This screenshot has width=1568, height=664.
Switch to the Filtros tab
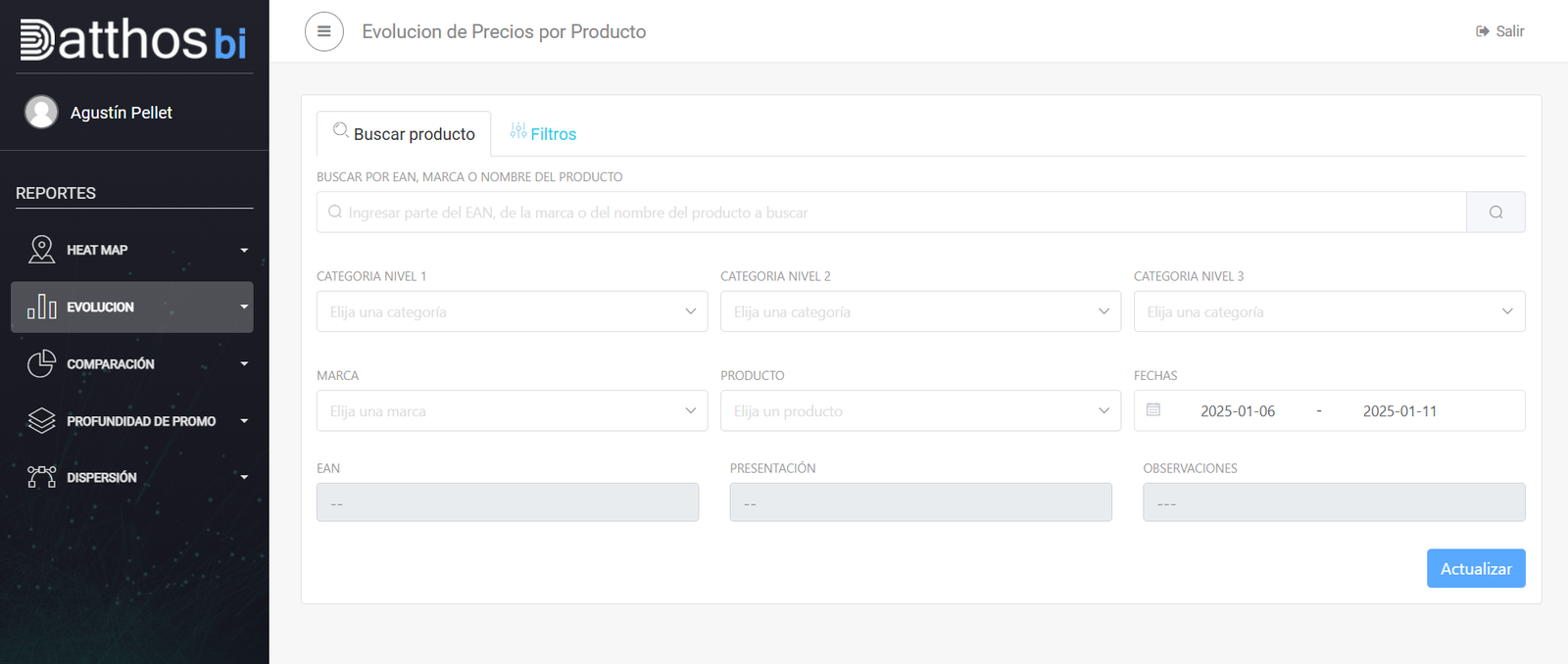click(x=543, y=133)
